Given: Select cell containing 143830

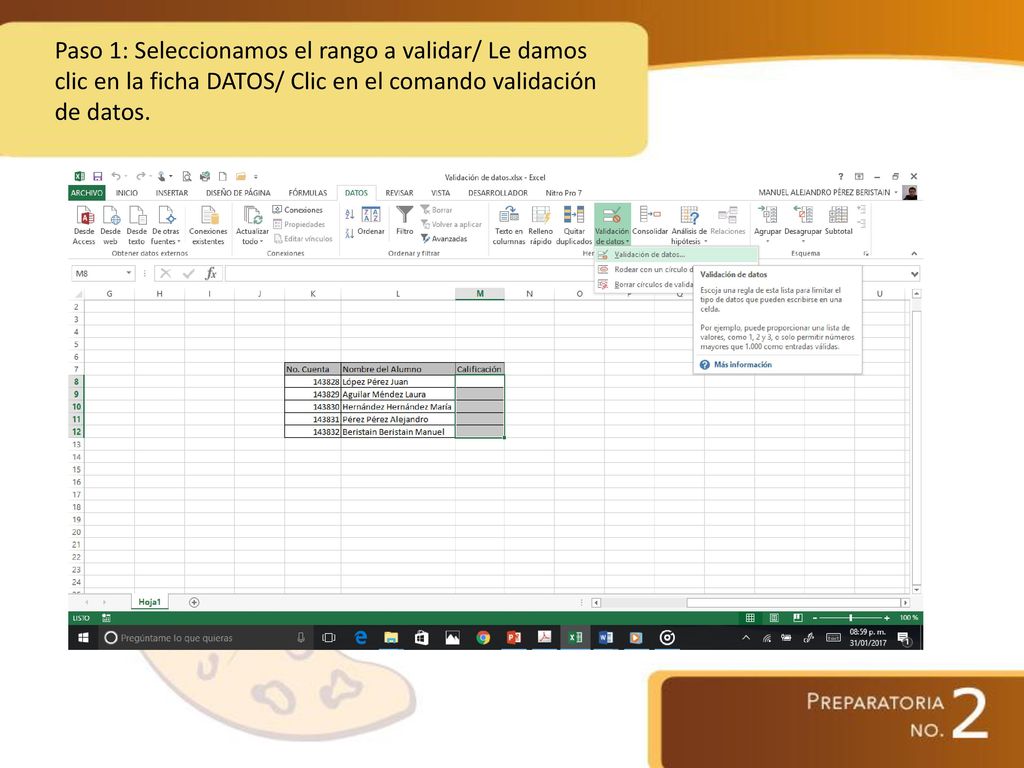Looking at the screenshot, I should pyautogui.click(x=312, y=407).
